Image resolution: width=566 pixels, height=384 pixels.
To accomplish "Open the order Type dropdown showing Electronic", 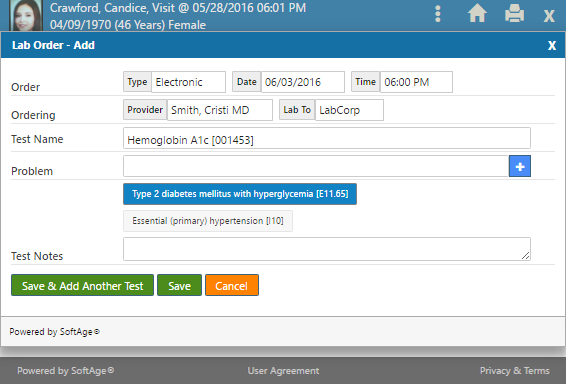I will (188, 82).
